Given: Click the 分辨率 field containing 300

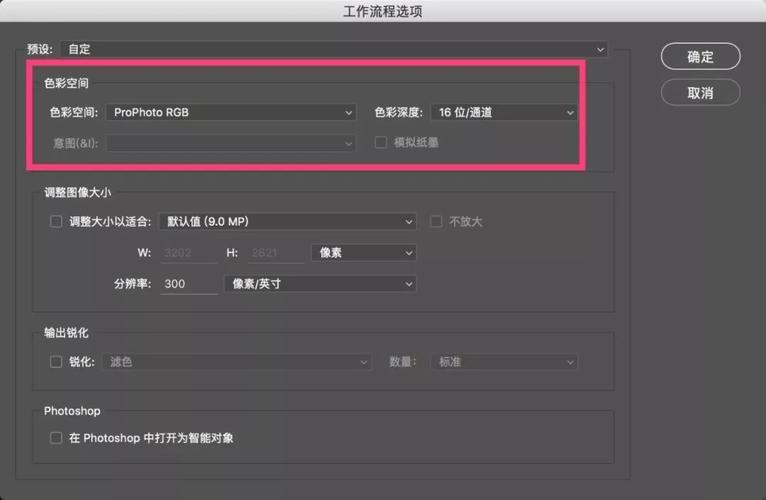Looking at the screenshot, I should pos(188,284).
